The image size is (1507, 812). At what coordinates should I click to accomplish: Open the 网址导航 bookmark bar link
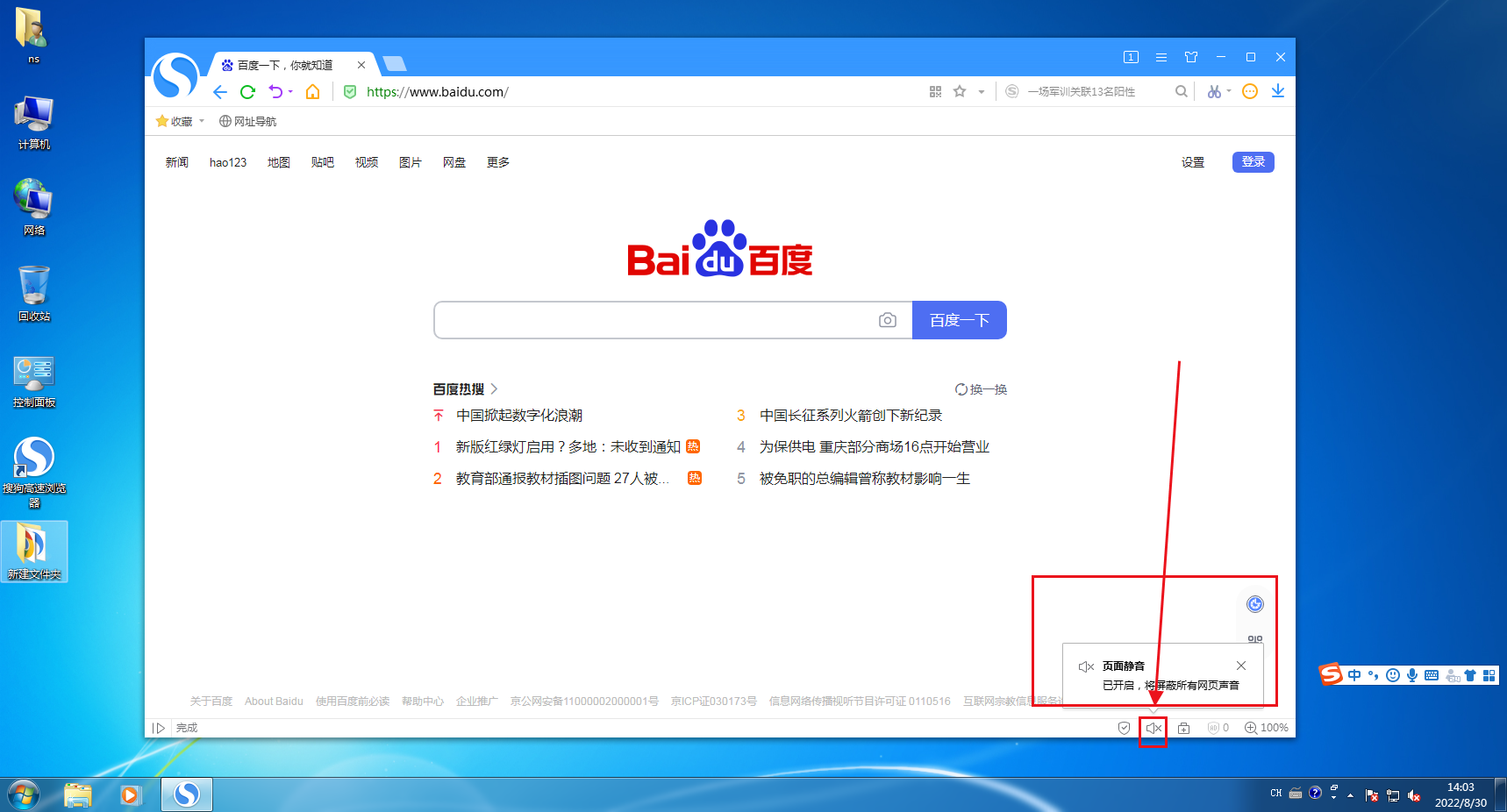point(247,121)
